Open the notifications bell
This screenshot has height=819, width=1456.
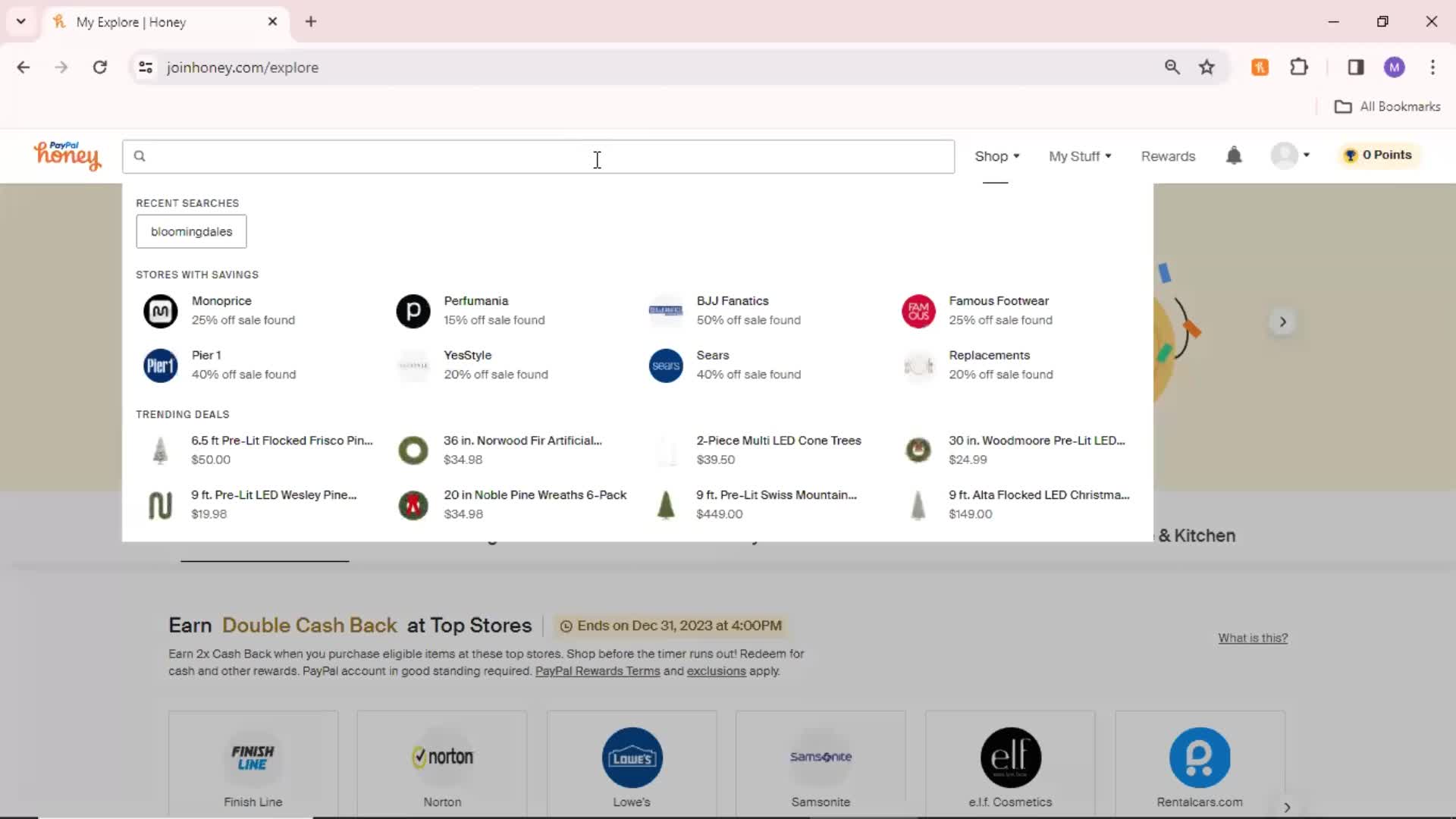click(x=1234, y=155)
